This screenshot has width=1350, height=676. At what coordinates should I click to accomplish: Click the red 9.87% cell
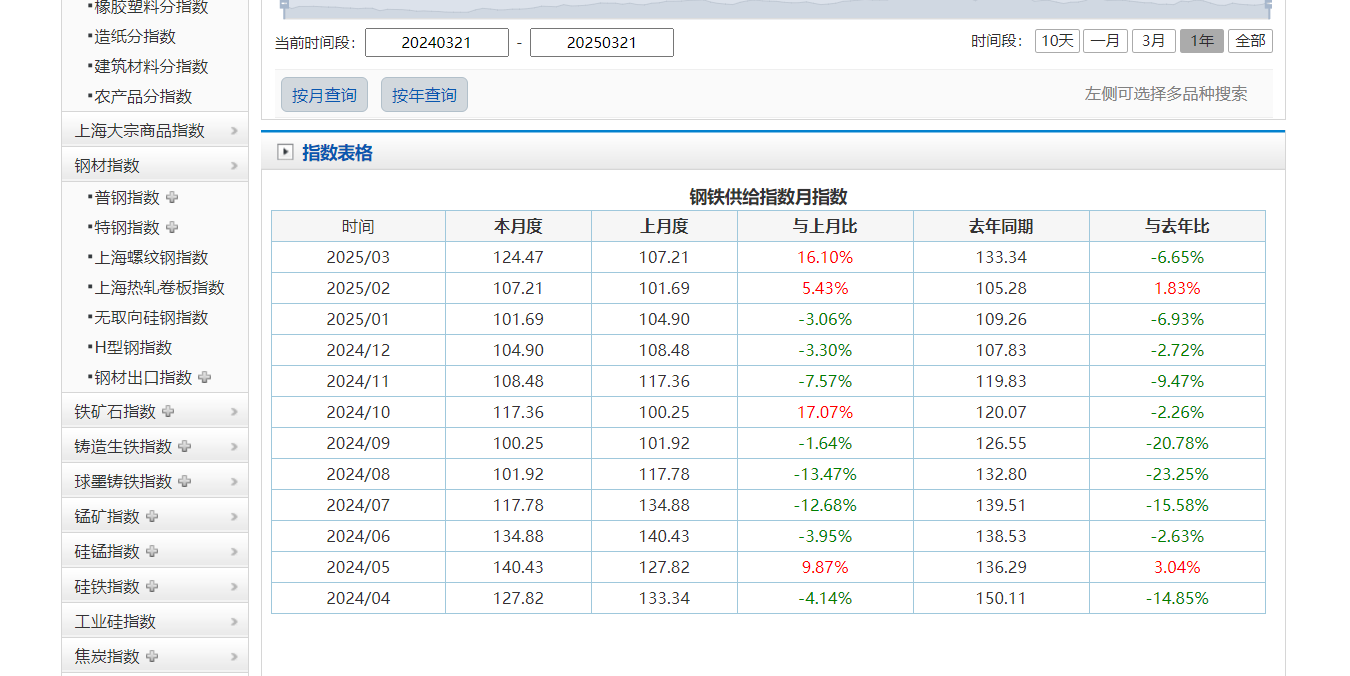click(825, 567)
